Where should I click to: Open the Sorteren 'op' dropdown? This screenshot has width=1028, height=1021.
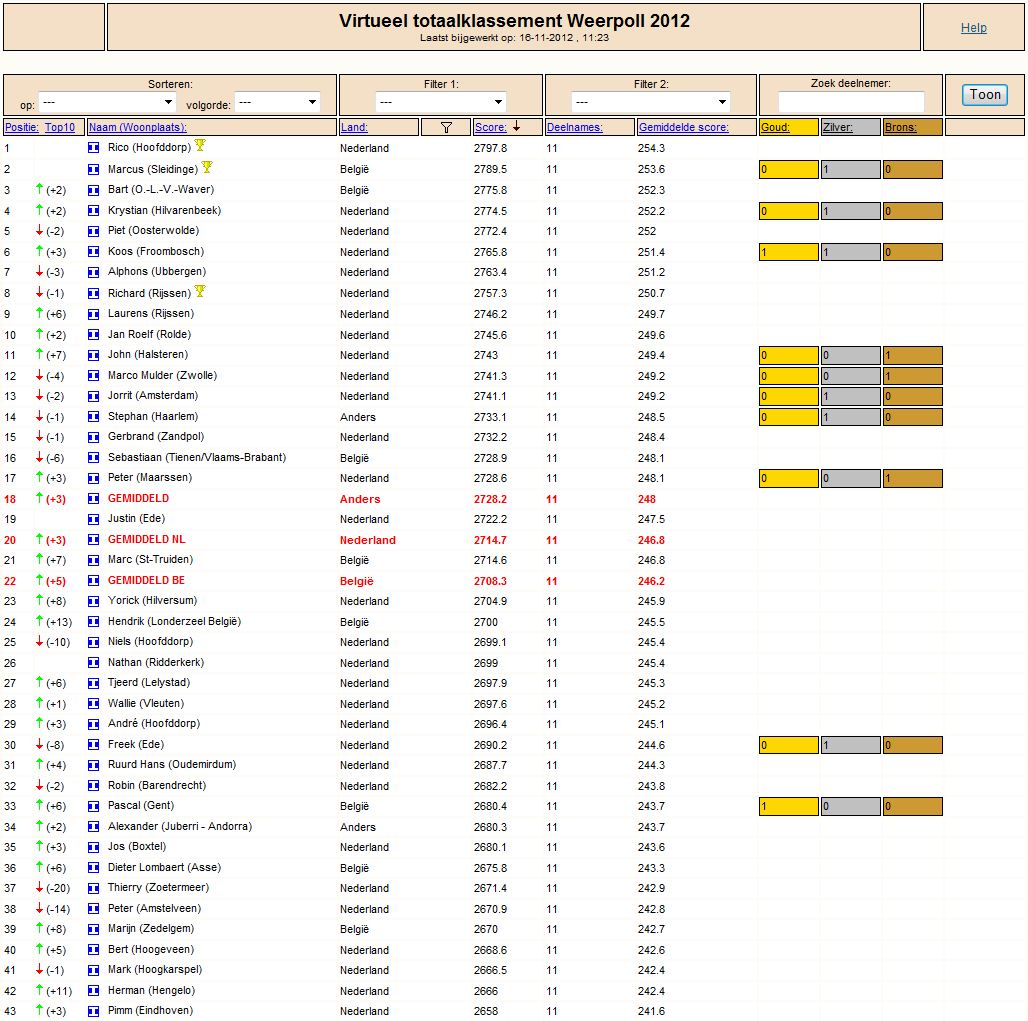pos(108,102)
